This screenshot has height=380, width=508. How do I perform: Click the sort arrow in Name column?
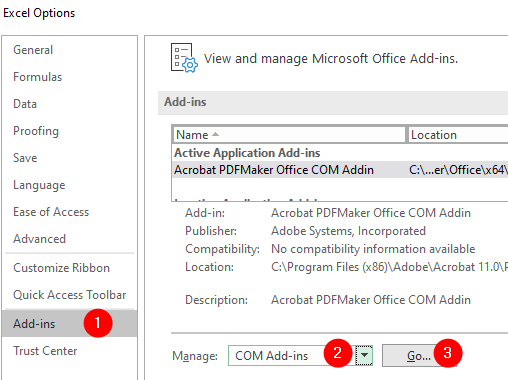pyautogui.click(x=215, y=134)
